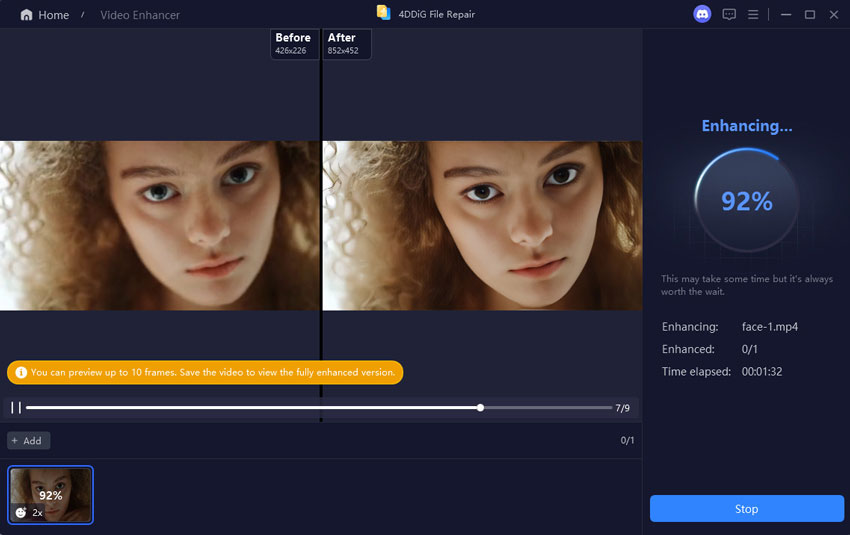Go to the Home breadcrumb
850x535 pixels.
tap(53, 16)
